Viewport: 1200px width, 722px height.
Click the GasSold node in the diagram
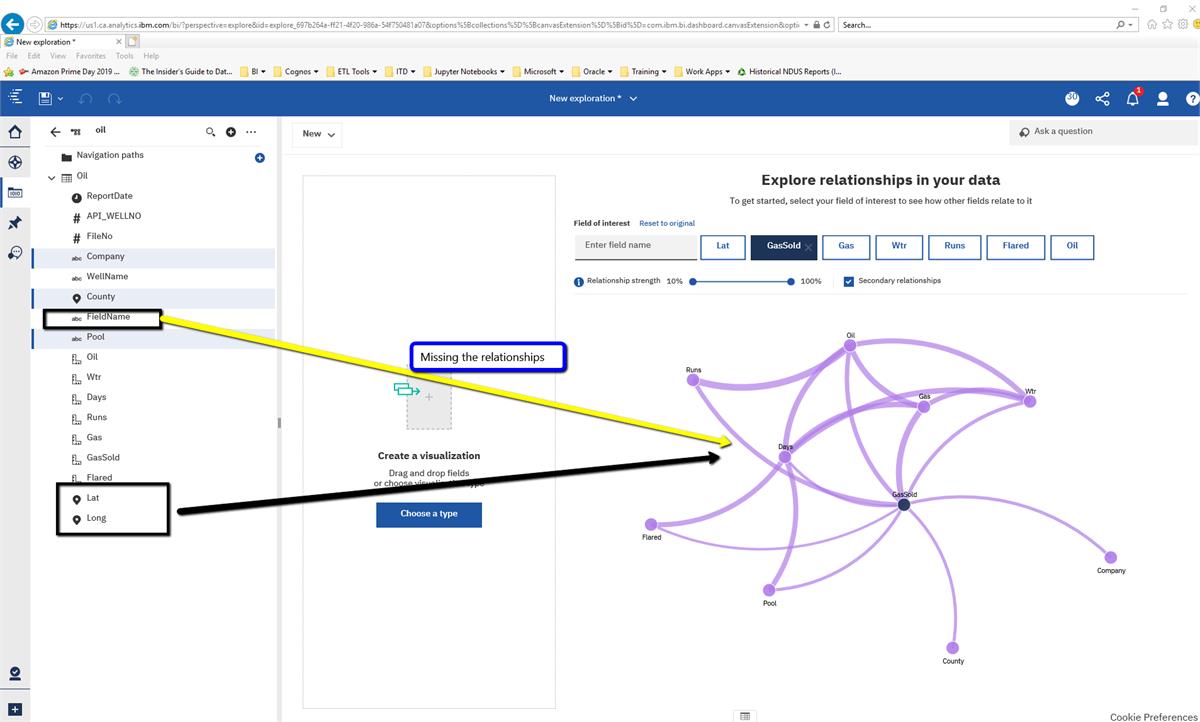coord(904,505)
